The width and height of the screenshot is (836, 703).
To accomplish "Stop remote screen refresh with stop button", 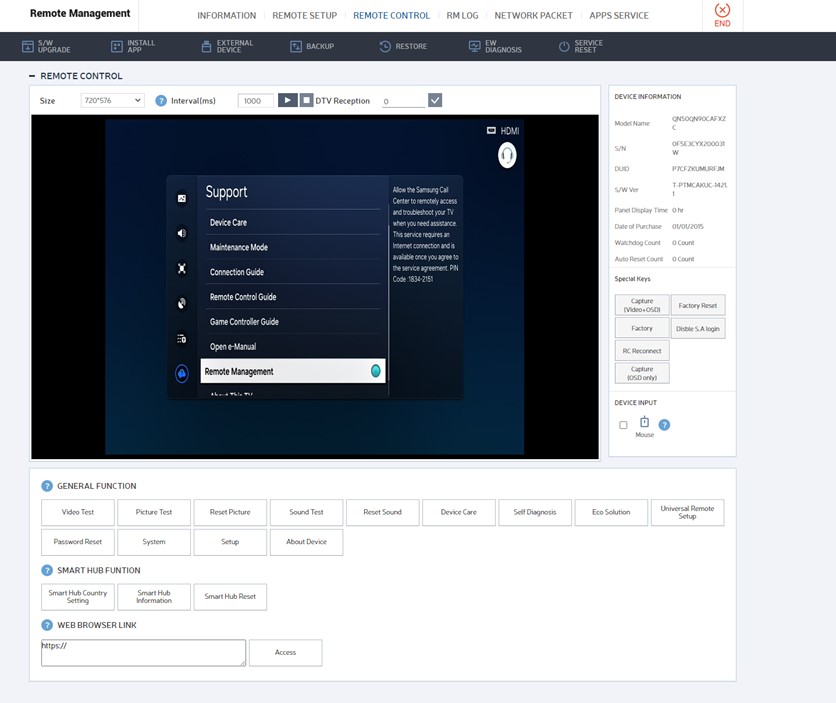I will click(306, 100).
